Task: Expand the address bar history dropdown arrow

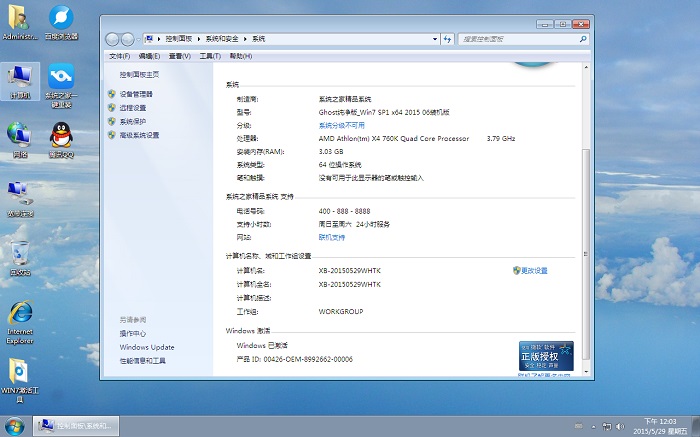Action: tap(433, 38)
